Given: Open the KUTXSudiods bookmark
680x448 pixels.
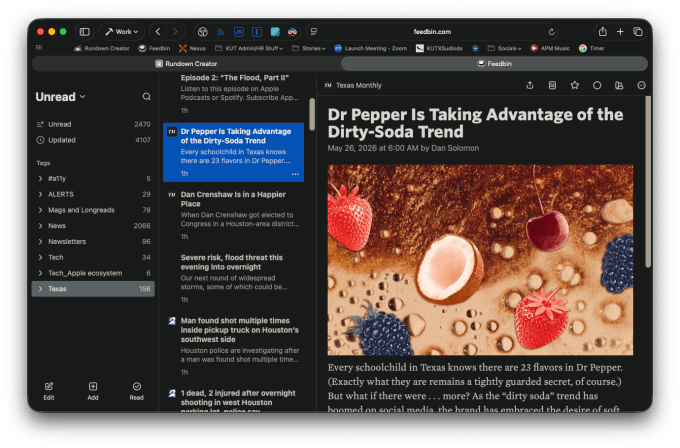Looking at the screenshot, I should click(x=439, y=48).
